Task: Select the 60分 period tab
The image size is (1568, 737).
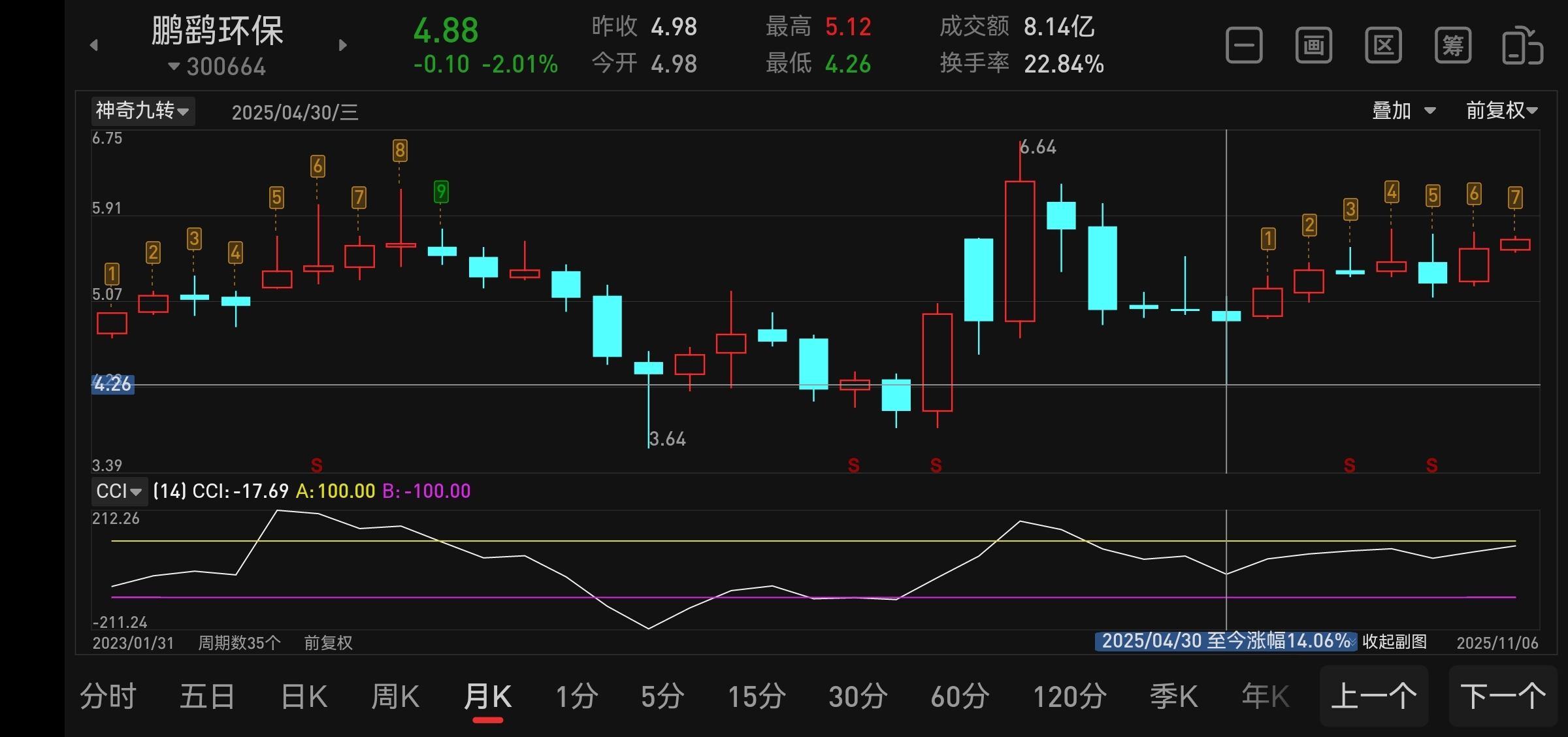Action: 960,696
